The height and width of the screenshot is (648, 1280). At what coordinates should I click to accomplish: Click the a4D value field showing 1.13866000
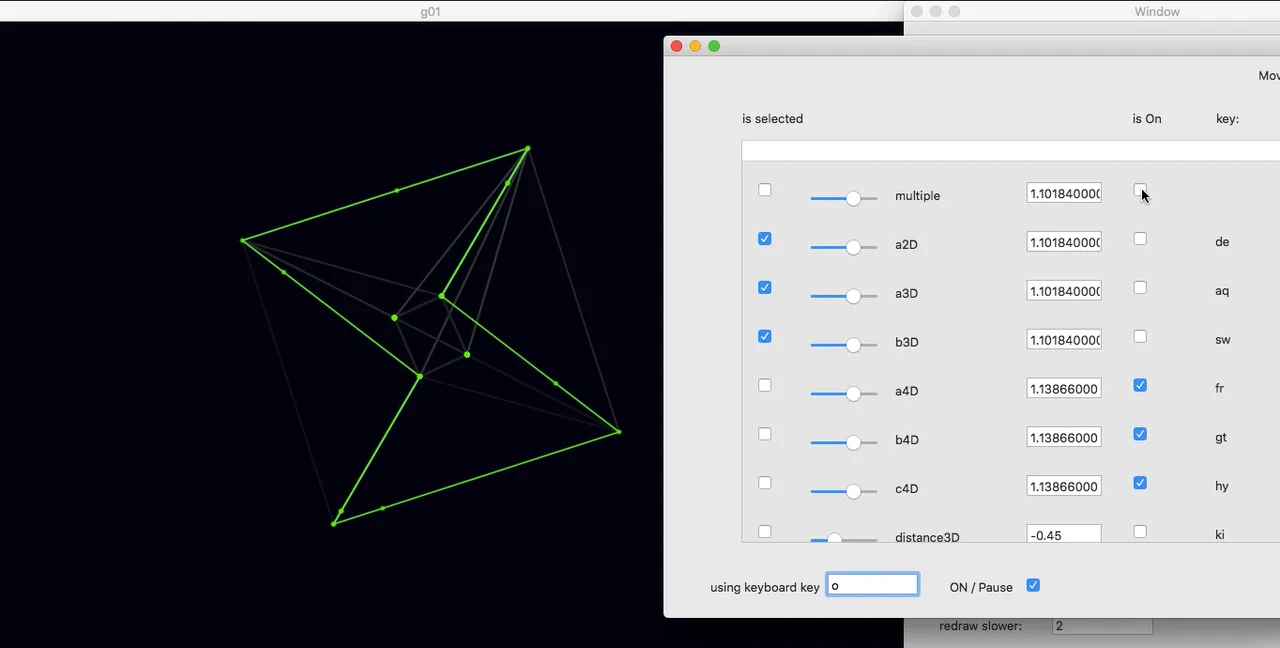coord(1064,389)
